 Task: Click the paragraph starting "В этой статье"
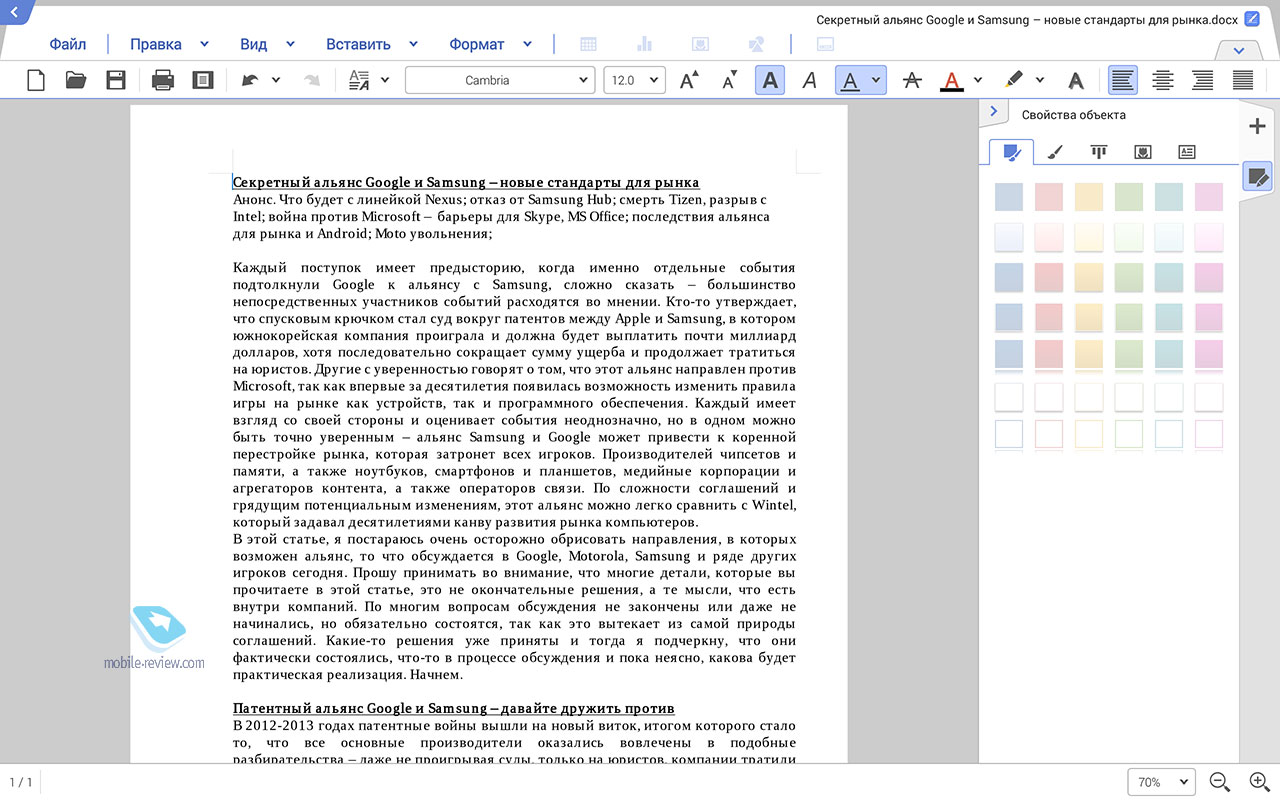(514, 607)
